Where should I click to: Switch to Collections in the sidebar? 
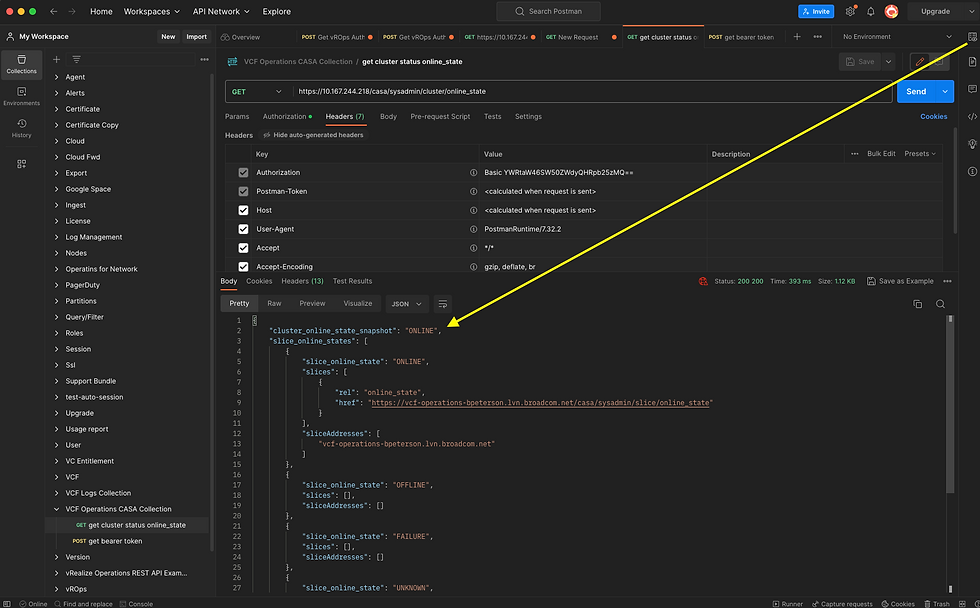22,64
